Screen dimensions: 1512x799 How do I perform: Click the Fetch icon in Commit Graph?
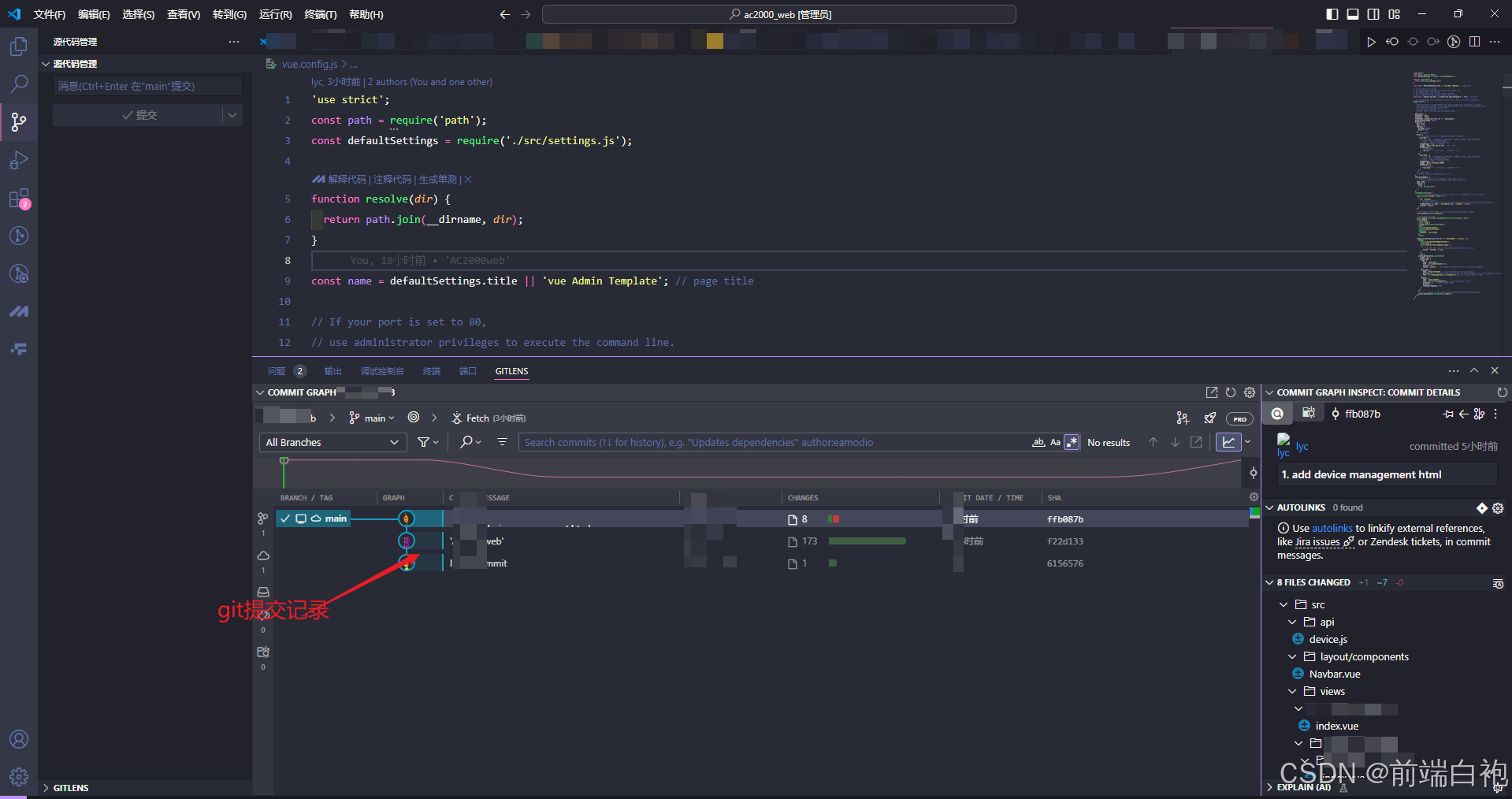457,418
